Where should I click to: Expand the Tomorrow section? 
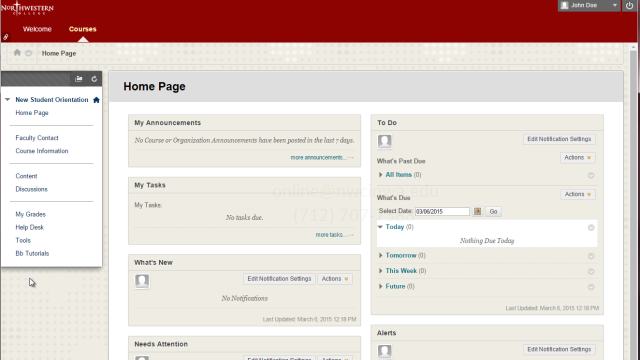click(x=380, y=256)
